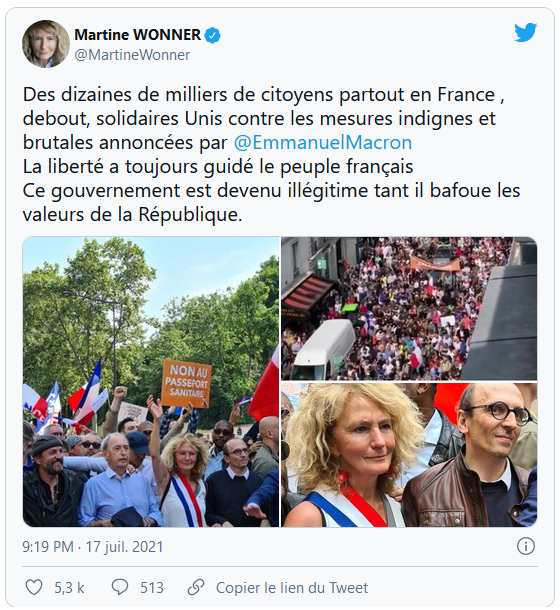Click the heart like icon
The image size is (560, 610).
point(34,587)
